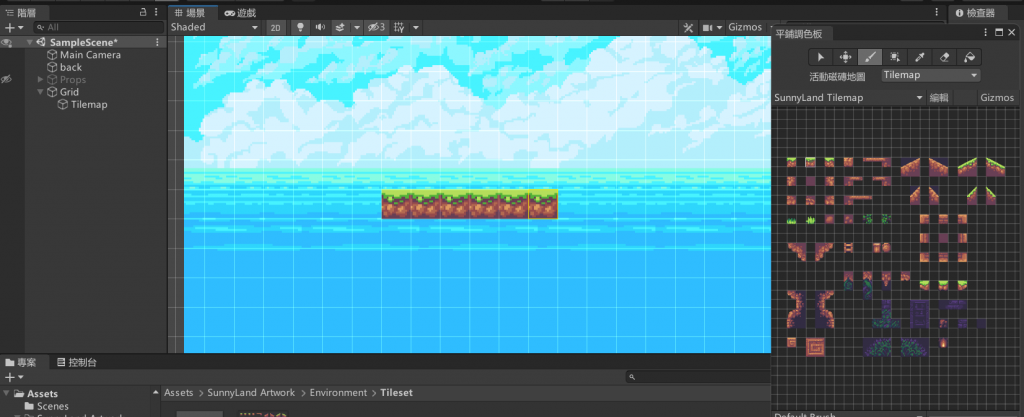
Task: Activate the Paintbrush tool in Tile Palette
Action: [x=870, y=57]
